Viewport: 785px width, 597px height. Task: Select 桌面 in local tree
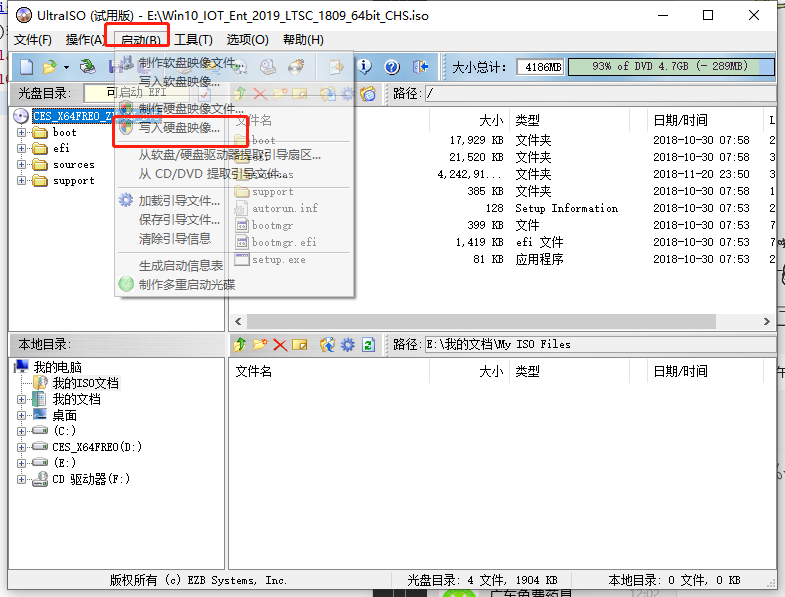65,416
